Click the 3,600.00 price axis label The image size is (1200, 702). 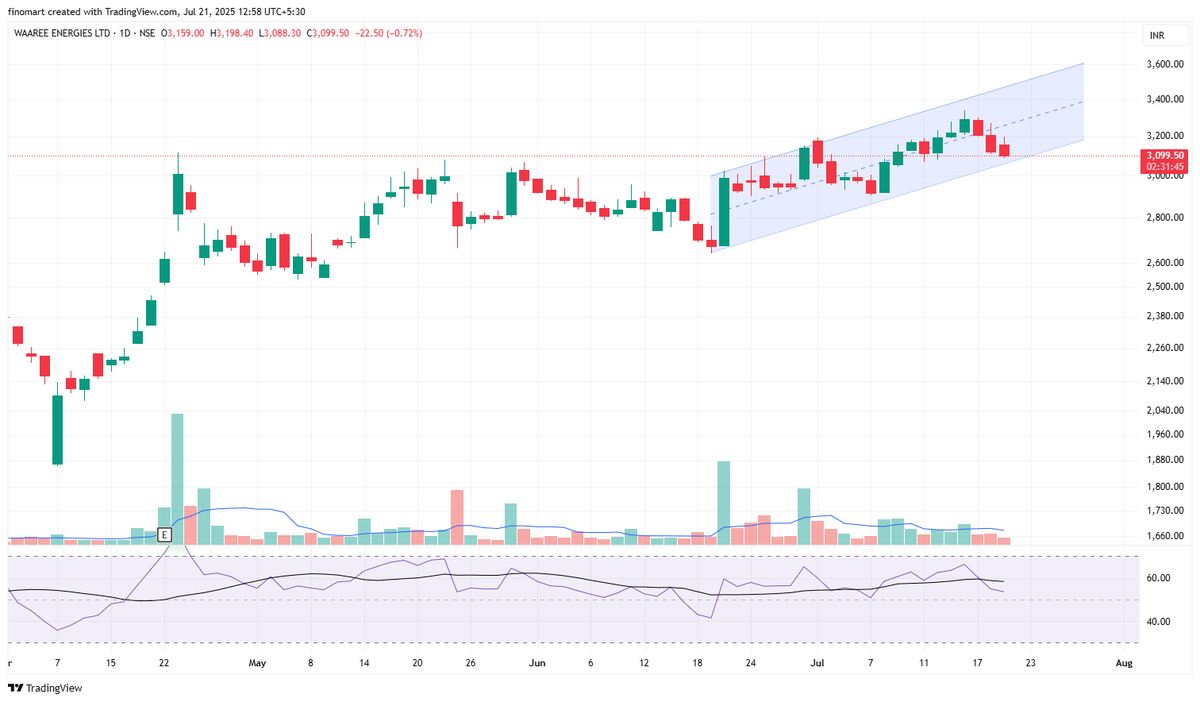(x=1166, y=65)
